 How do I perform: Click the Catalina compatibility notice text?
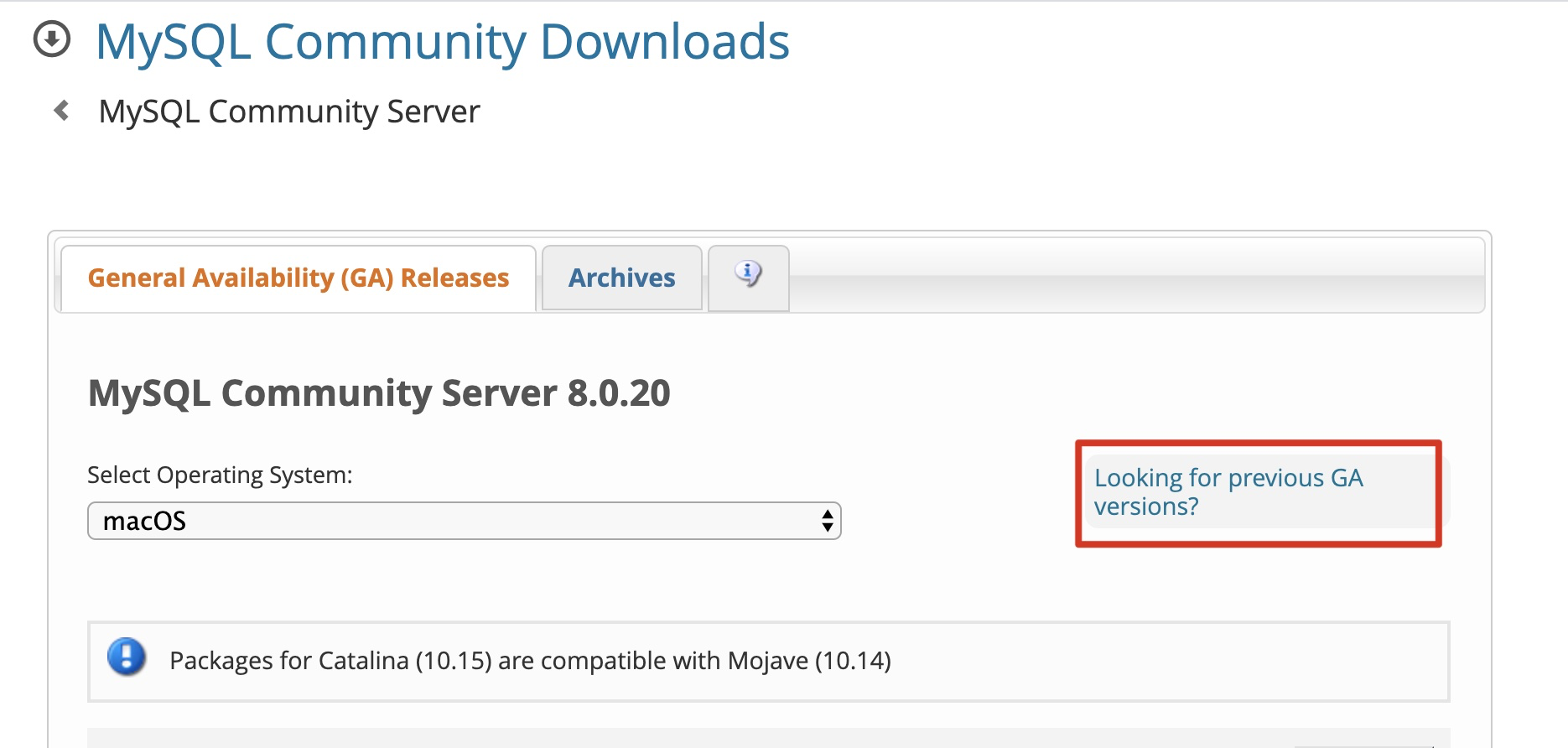pos(530,661)
